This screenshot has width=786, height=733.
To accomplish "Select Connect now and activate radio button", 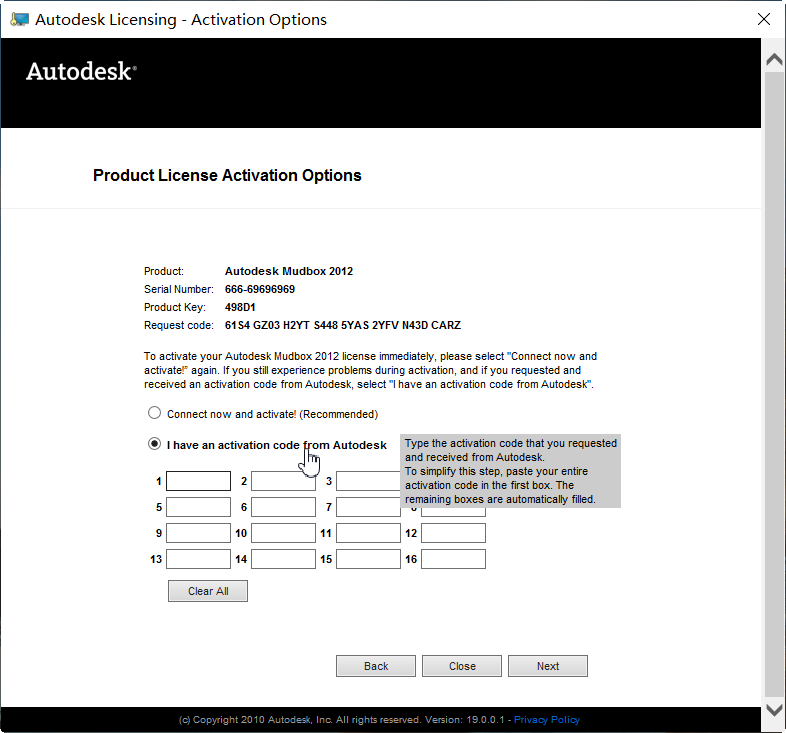I will 154,413.
